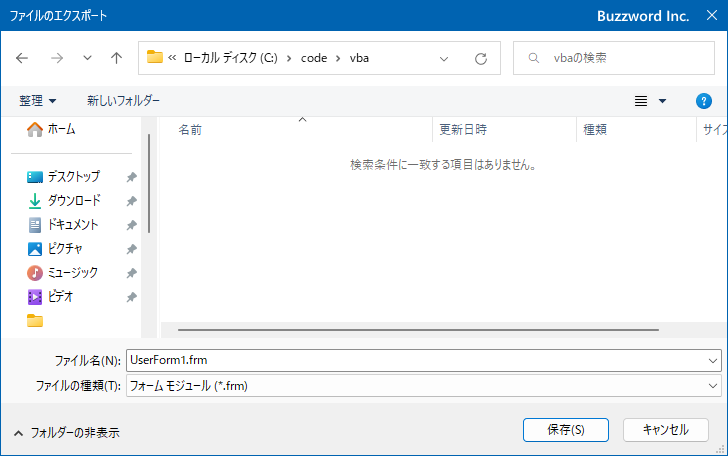
Task: Open ドキュメント in the sidebar
Action: click(63, 225)
